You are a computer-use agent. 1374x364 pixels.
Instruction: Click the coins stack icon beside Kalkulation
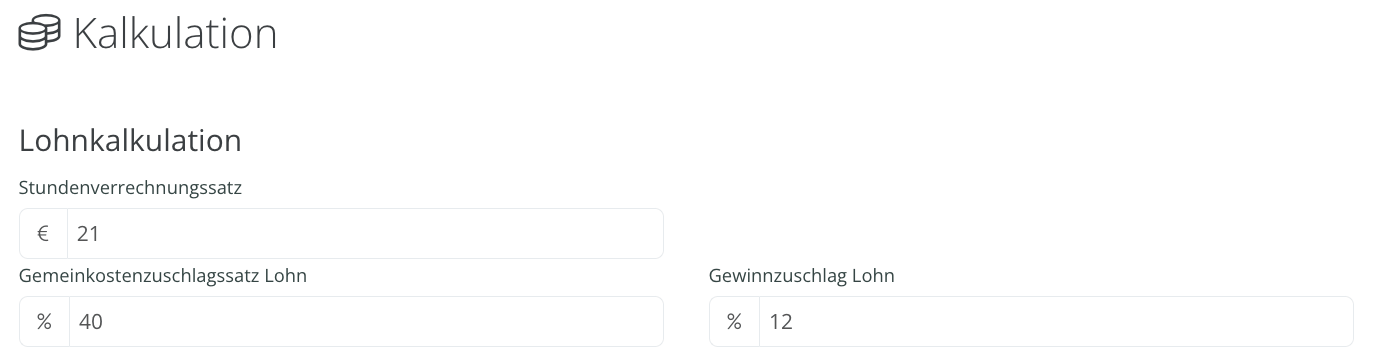[x=40, y=33]
